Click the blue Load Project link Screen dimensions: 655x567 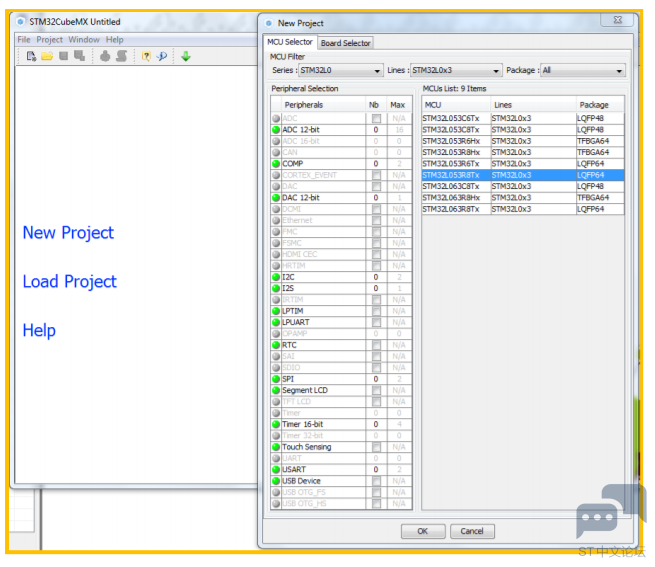[x=70, y=282]
